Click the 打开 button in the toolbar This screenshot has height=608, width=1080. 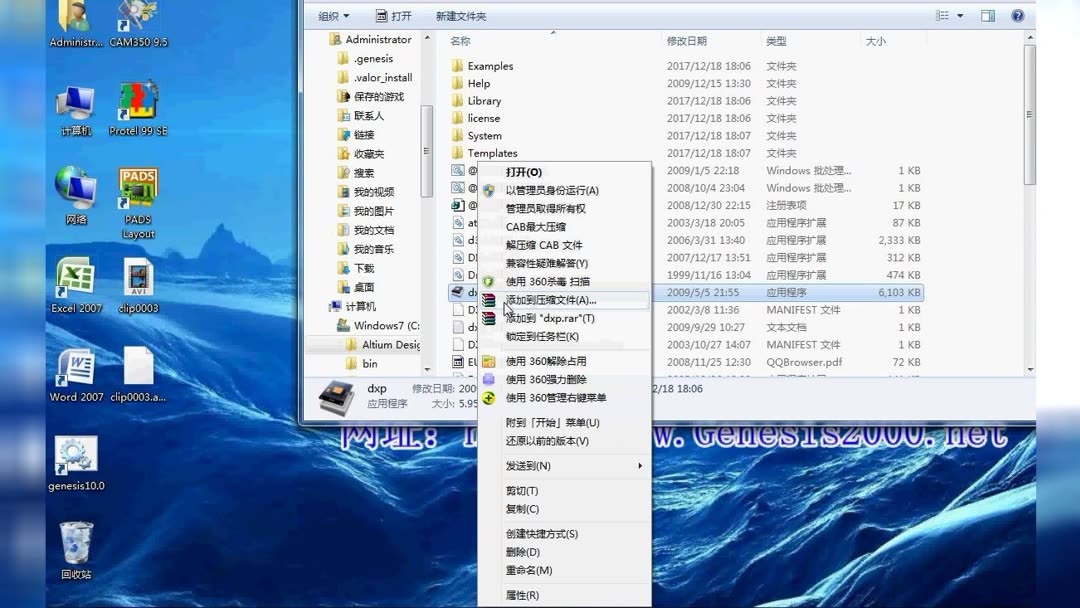point(396,15)
